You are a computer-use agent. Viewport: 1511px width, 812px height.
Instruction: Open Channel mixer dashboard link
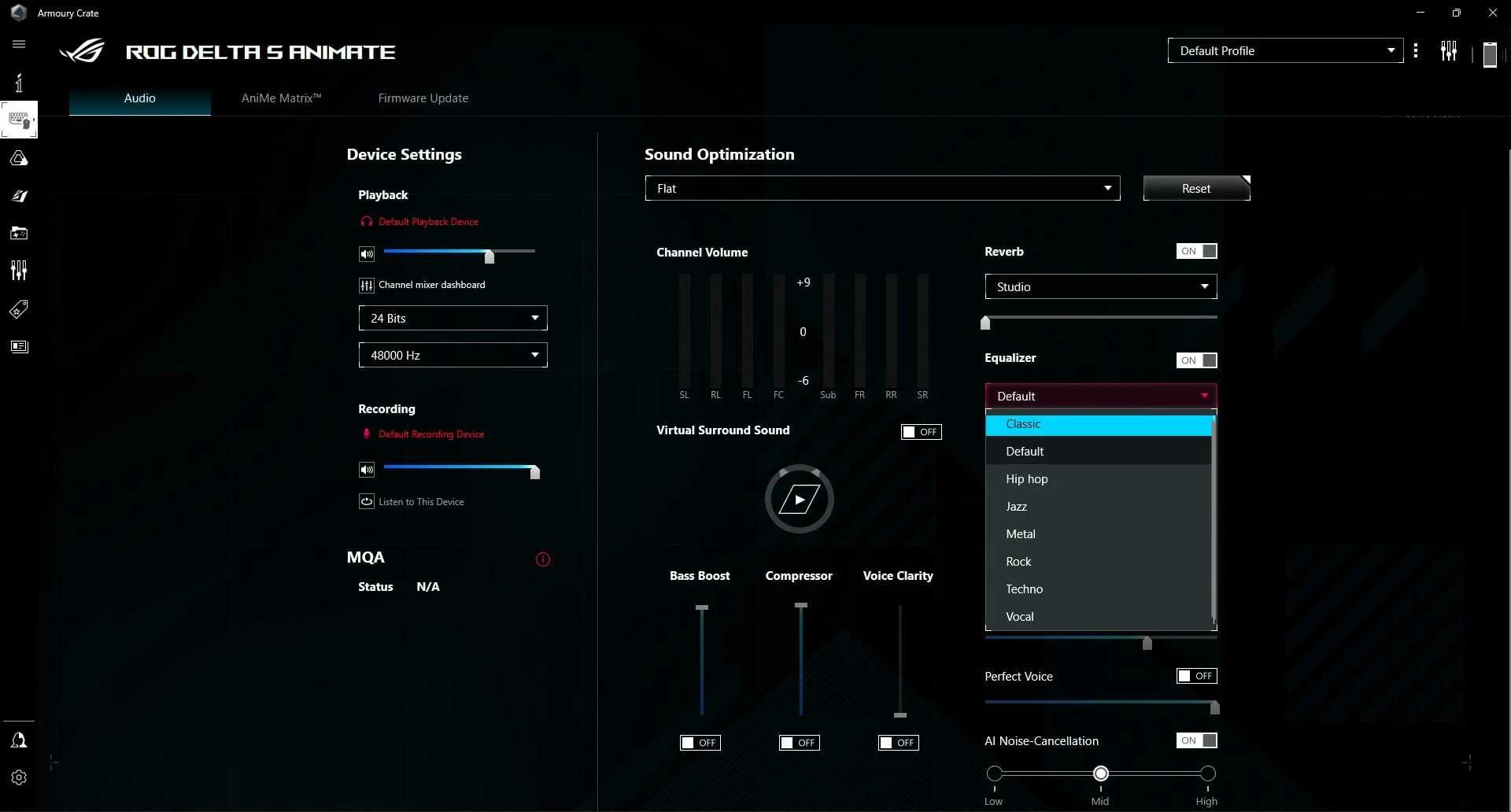(431, 285)
